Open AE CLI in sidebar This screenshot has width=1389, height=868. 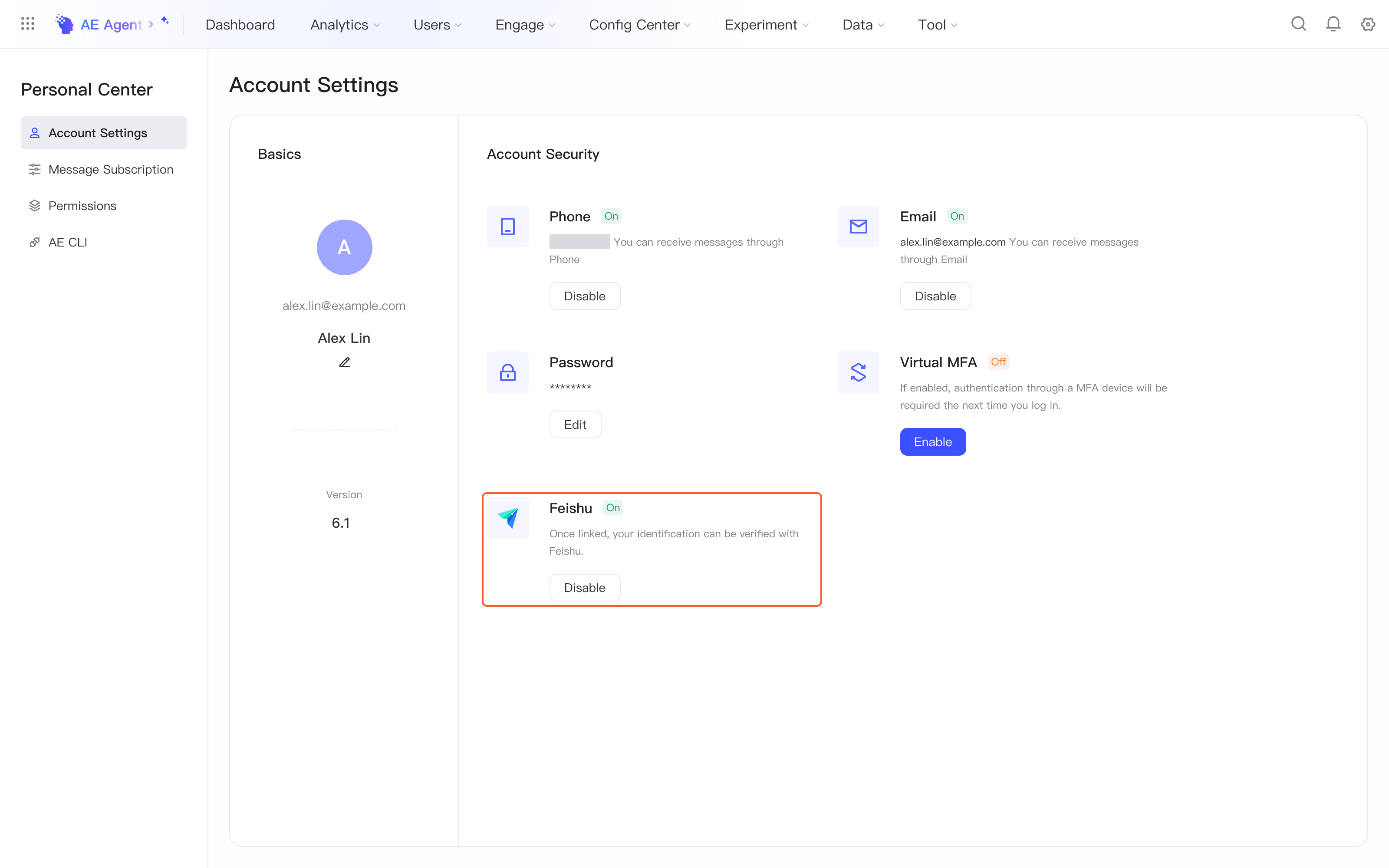click(x=104, y=242)
